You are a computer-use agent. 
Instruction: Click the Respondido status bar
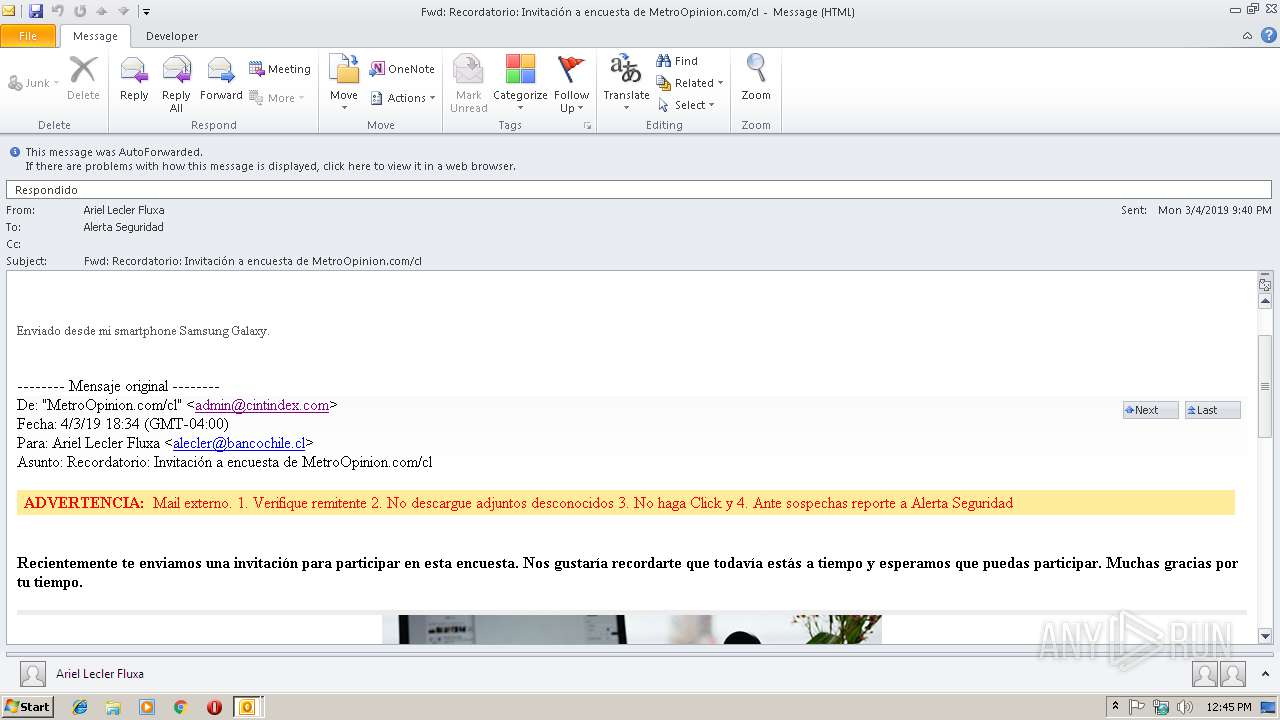coord(639,190)
